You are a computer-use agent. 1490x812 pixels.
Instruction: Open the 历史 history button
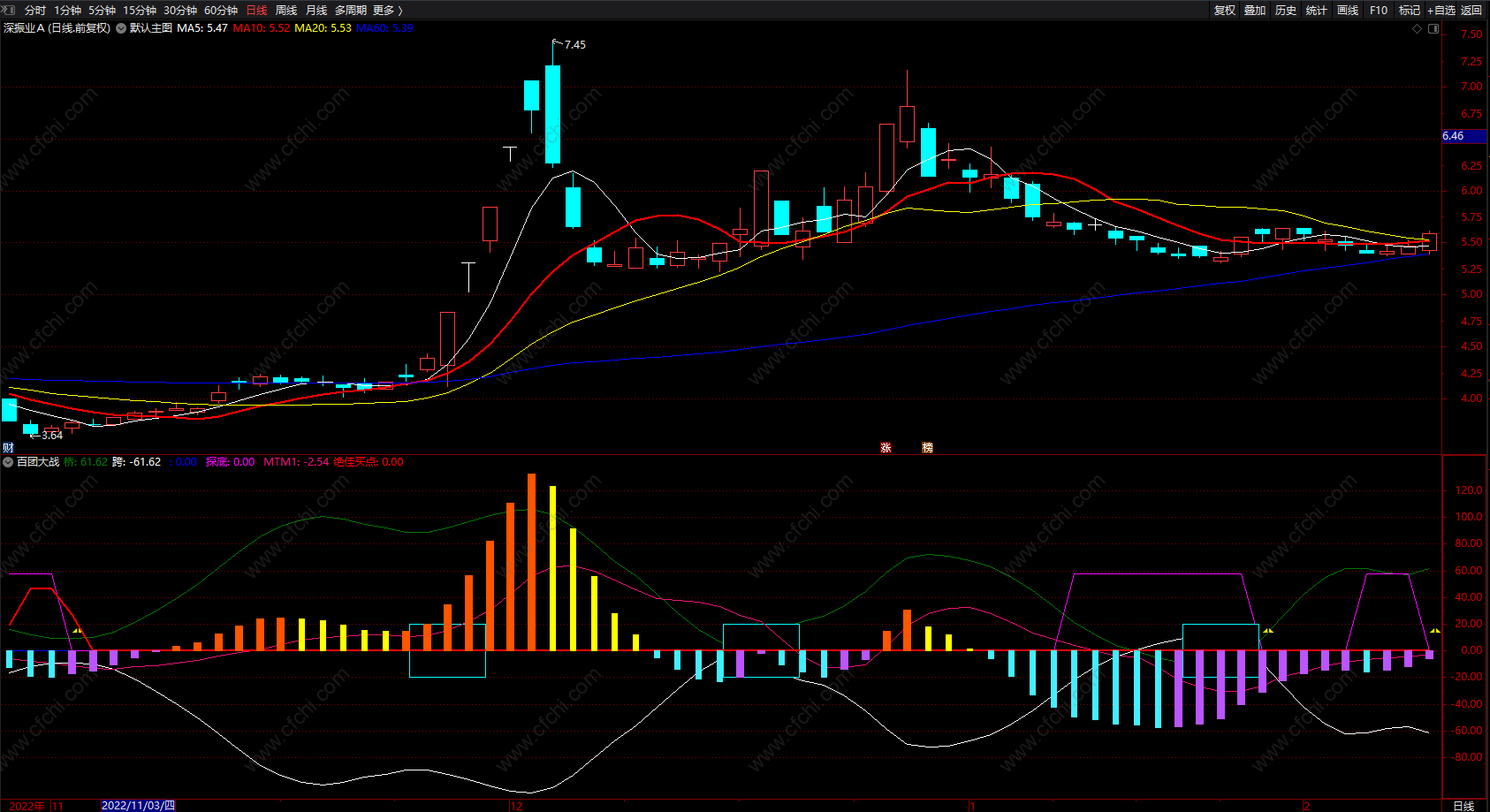[1286, 11]
